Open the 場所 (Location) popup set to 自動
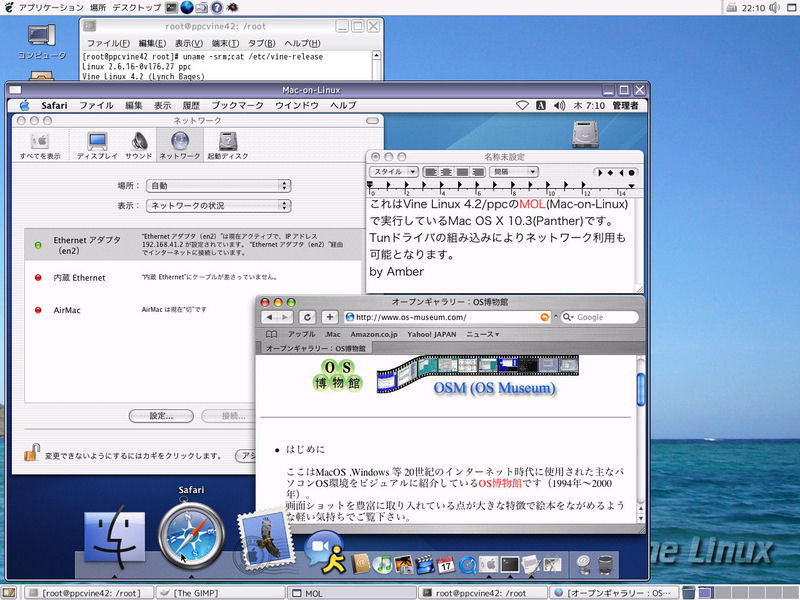800x600 pixels. click(218, 186)
